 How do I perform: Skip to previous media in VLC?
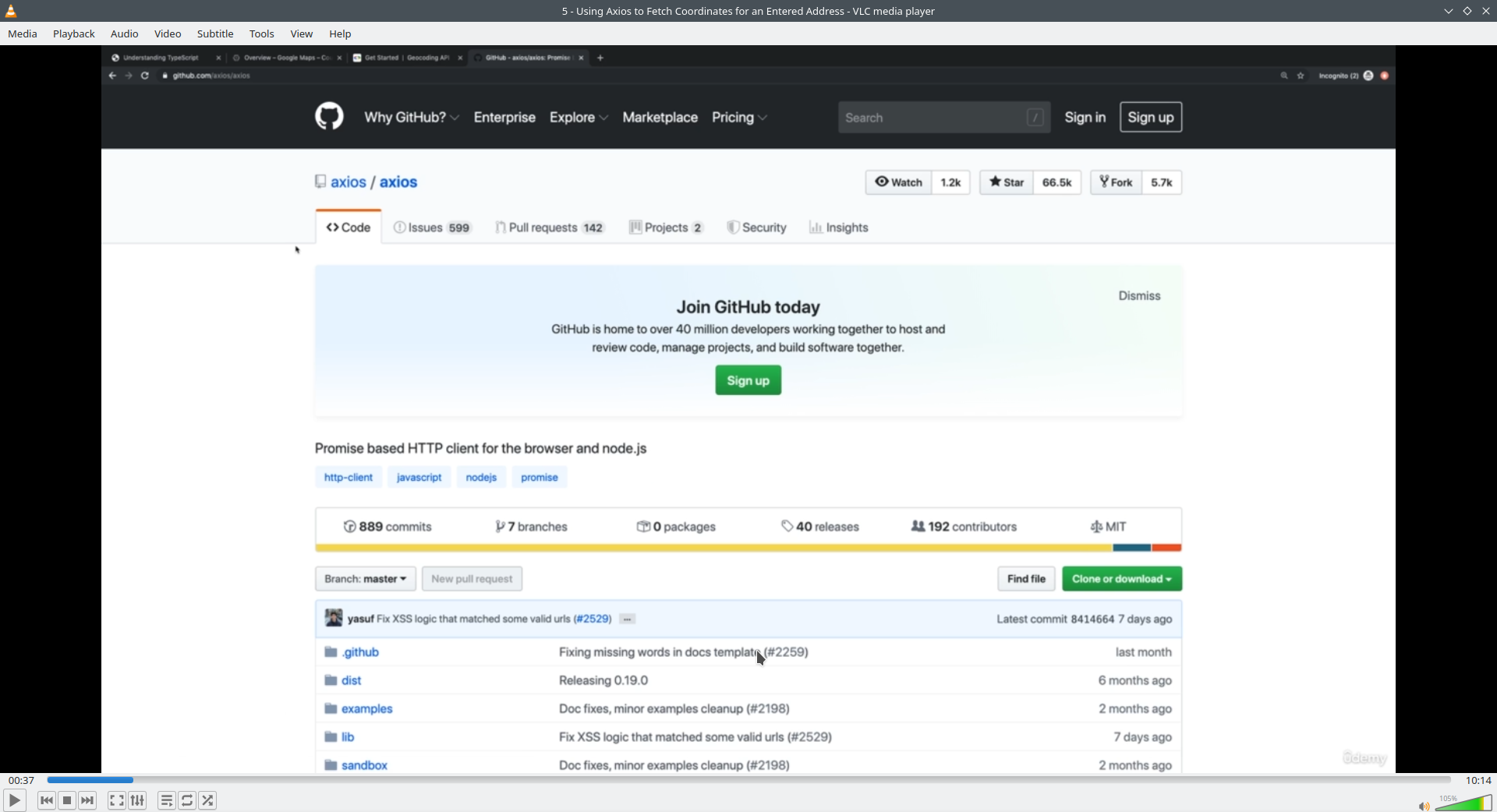[47, 800]
